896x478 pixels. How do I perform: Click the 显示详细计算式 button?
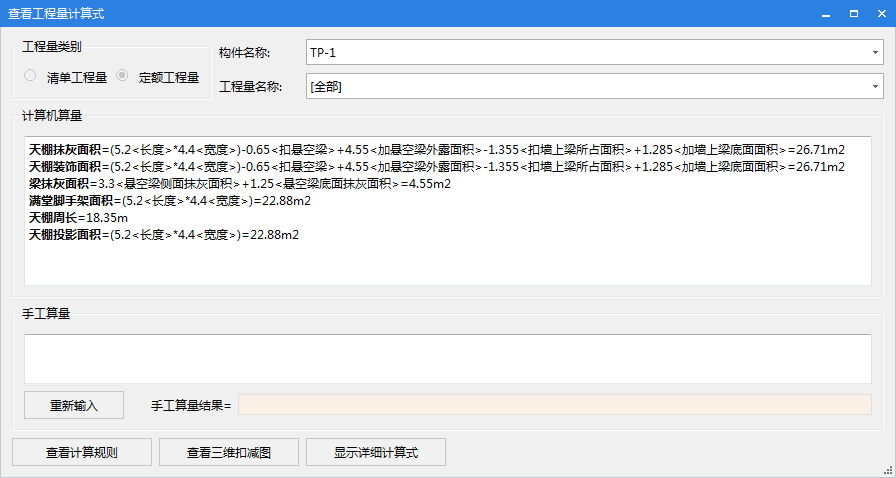[x=376, y=452]
